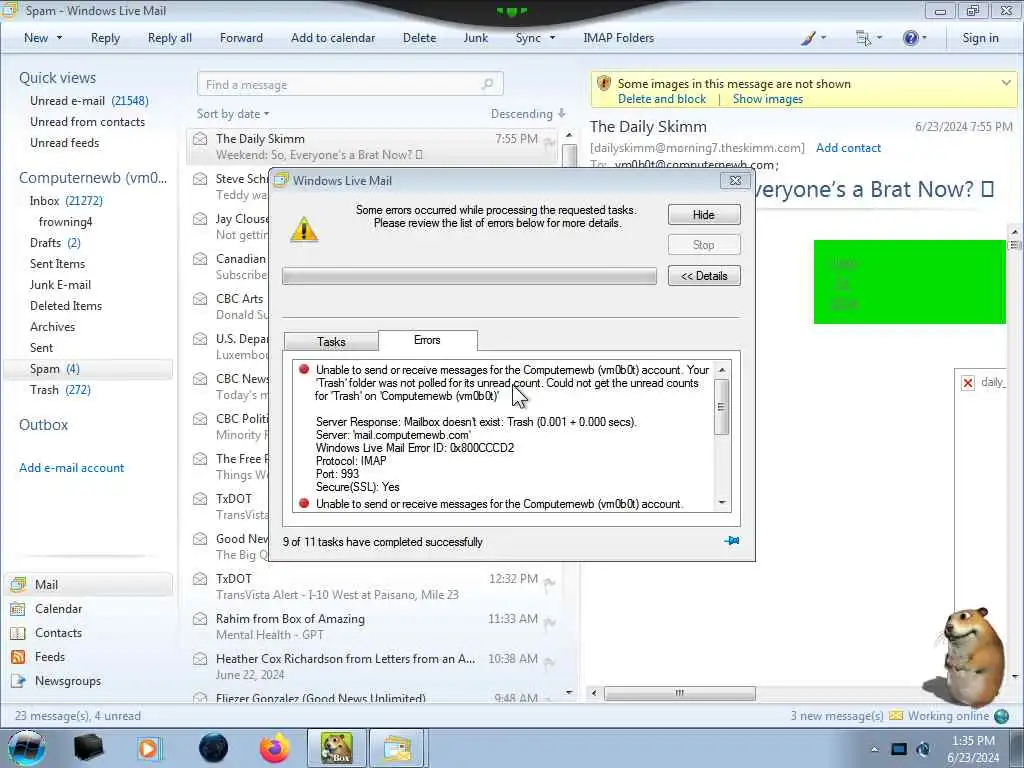Click Reply in the toolbar
The height and width of the screenshot is (768, 1024).
pos(105,38)
